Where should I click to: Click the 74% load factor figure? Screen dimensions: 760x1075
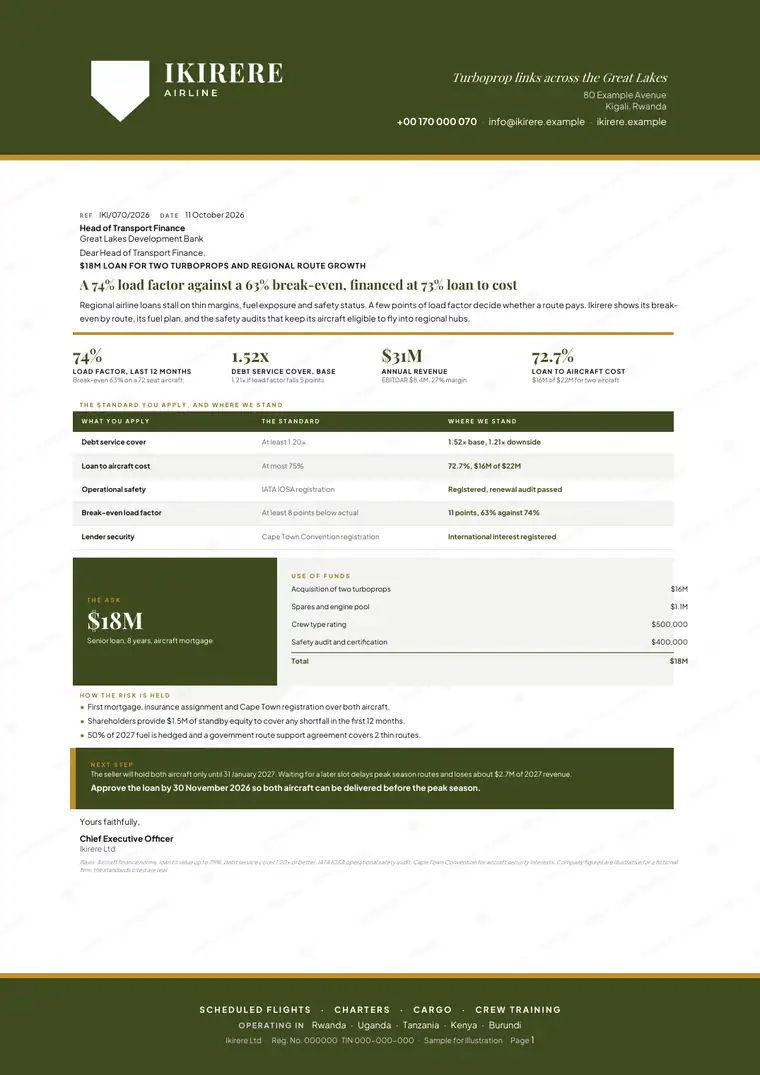pyautogui.click(x=88, y=357)
